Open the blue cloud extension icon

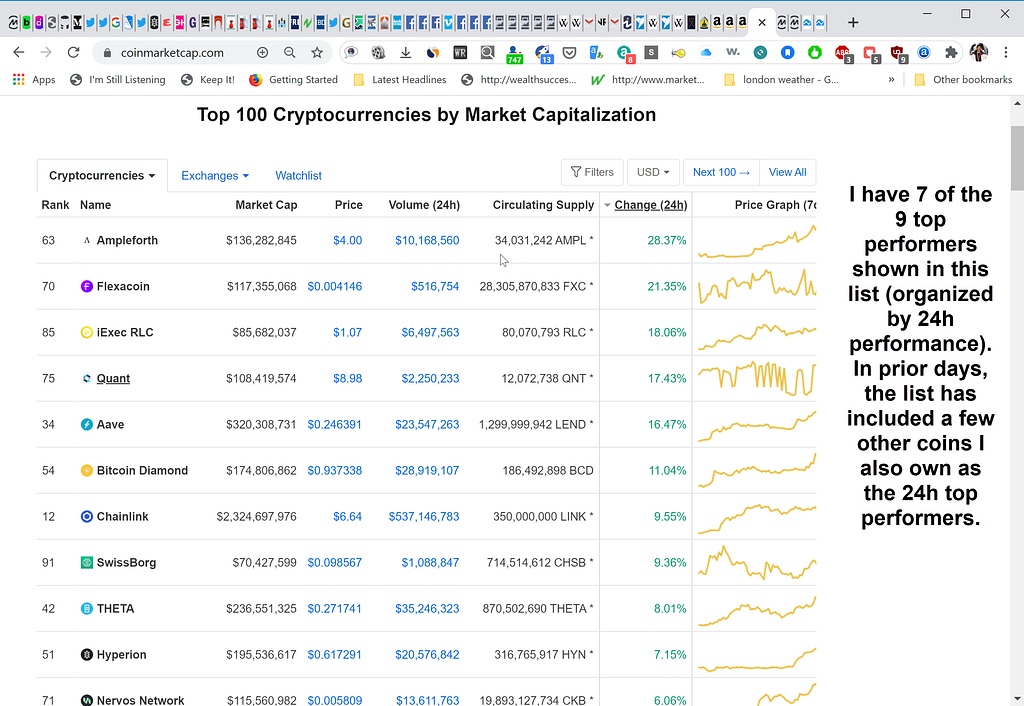coord(705,53)
